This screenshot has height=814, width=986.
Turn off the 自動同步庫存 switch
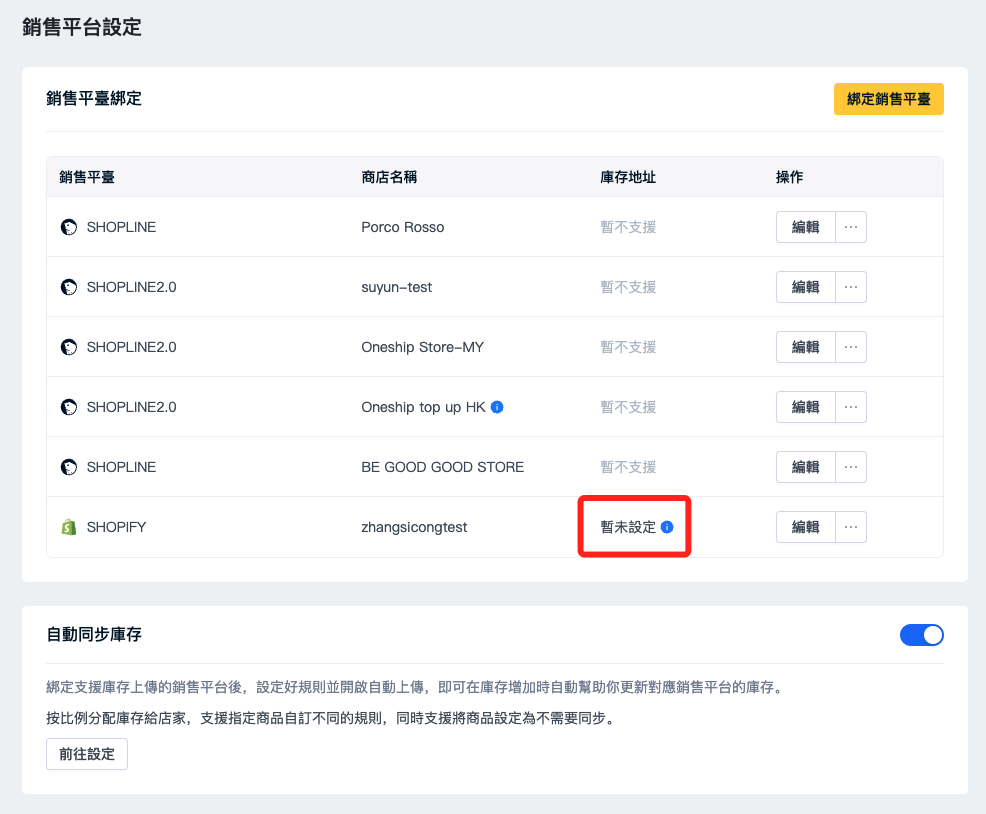pos(921,635)
